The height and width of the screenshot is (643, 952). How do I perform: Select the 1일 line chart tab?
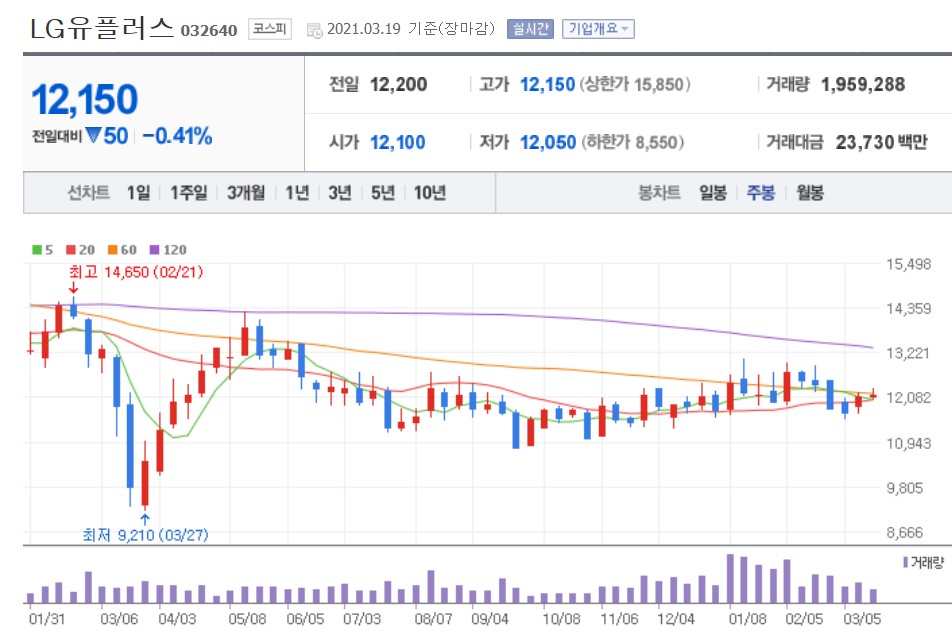tap(138, 193)
